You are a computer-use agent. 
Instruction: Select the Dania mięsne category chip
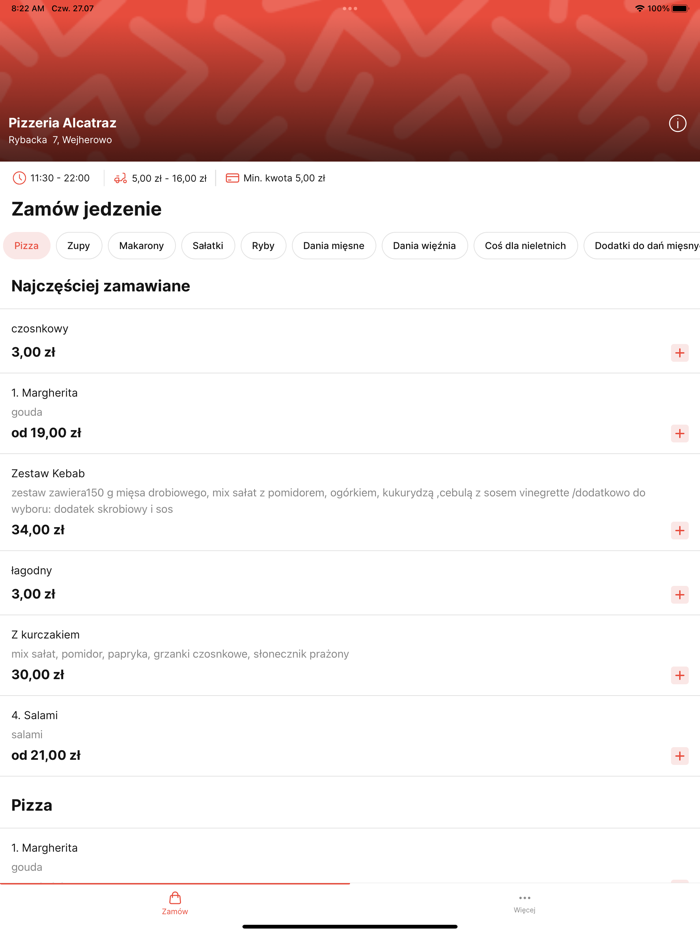[x=334, y=245]
